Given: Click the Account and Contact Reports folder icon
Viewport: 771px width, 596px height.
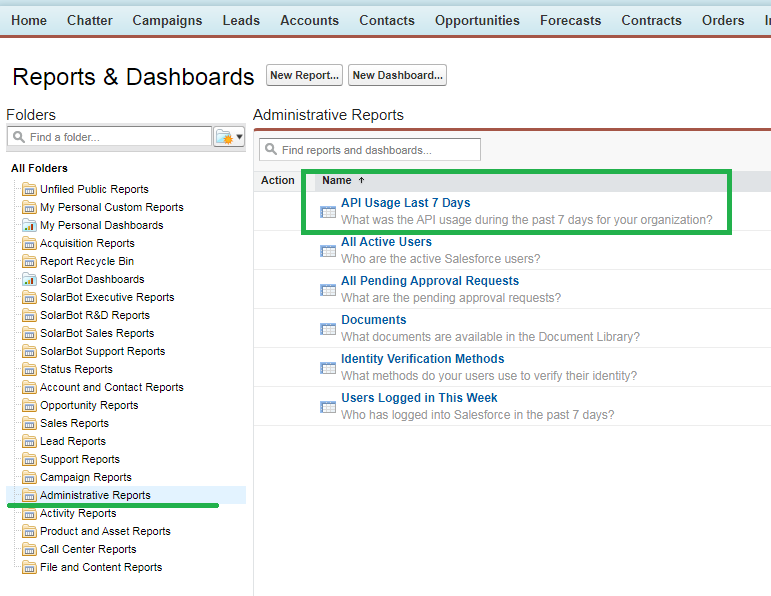Looking at the screenshot, I should (x=30, y=387).
